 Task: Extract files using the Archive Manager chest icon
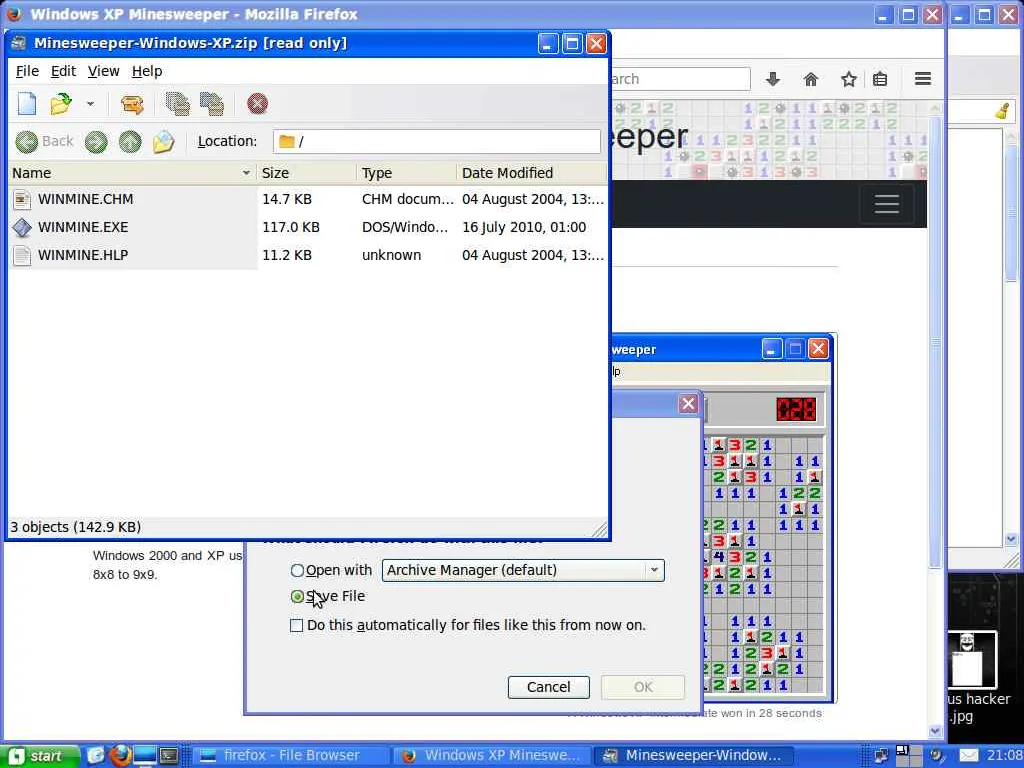[x=132, y=104]
